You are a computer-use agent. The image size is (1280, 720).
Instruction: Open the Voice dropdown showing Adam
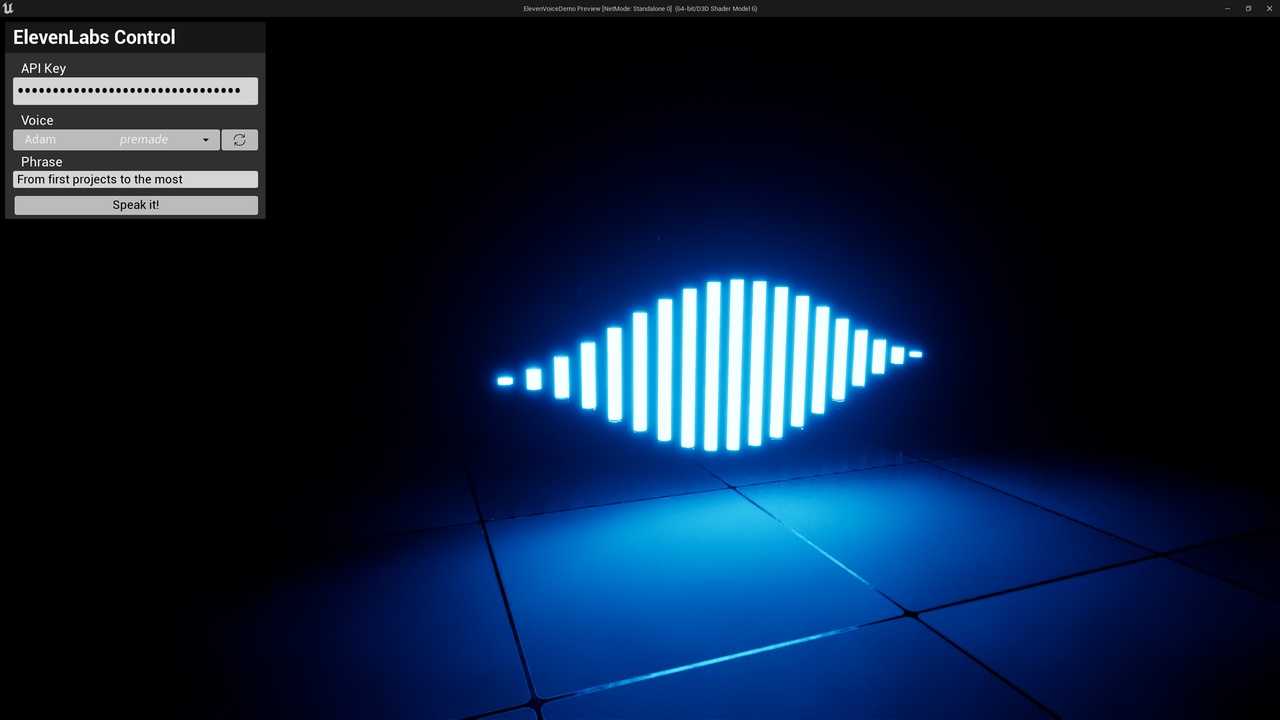[x=116, y=140]
